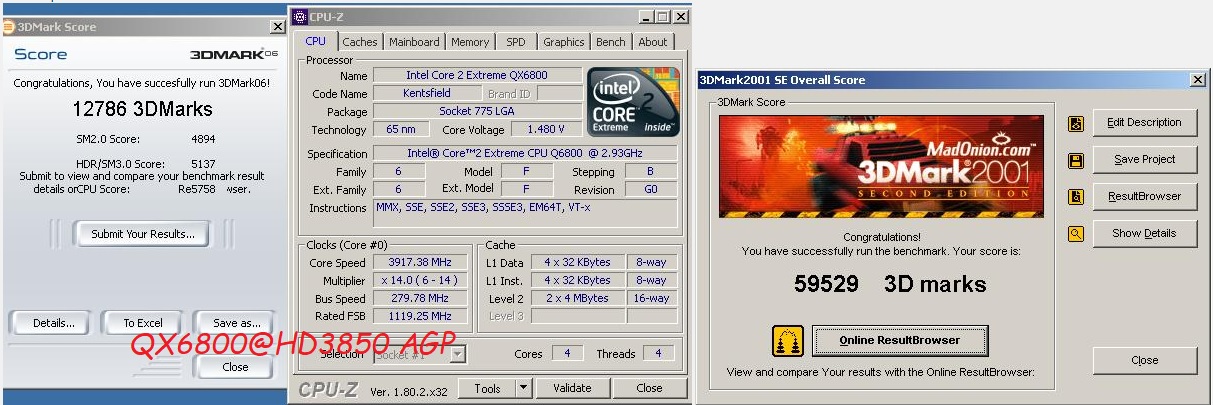Open the About tab in CPU-Z
The height and width of the screenshot is (405, 1213).
[x=653, y=42]
